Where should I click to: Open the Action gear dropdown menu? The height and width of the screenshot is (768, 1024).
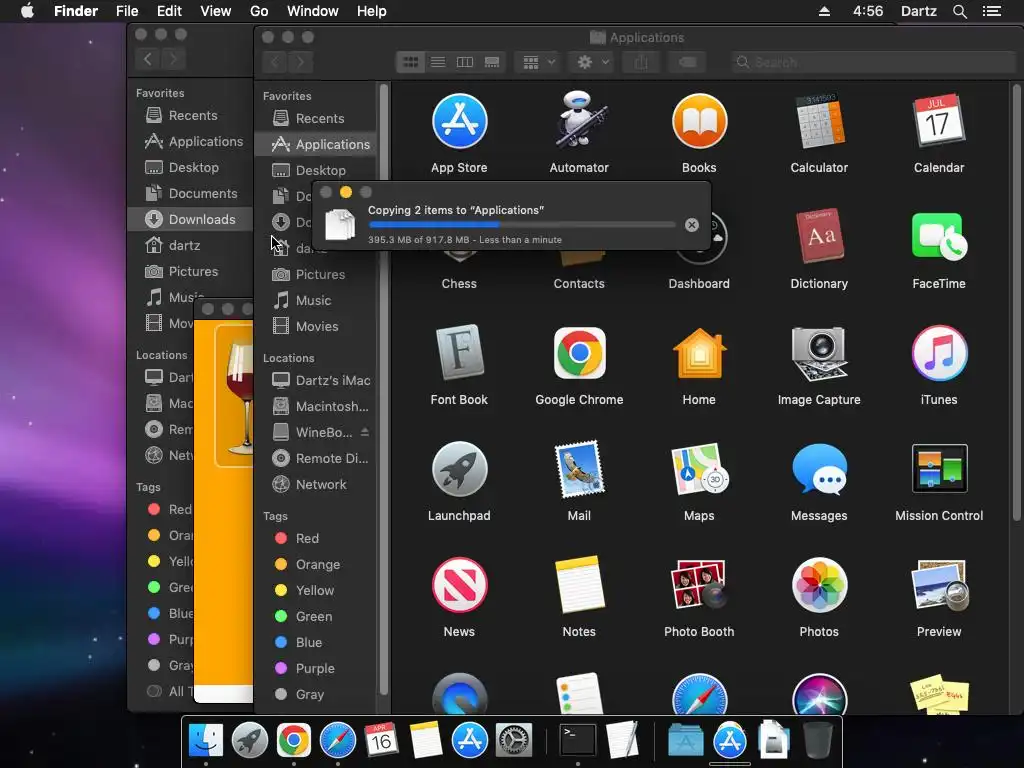point(592,62)
